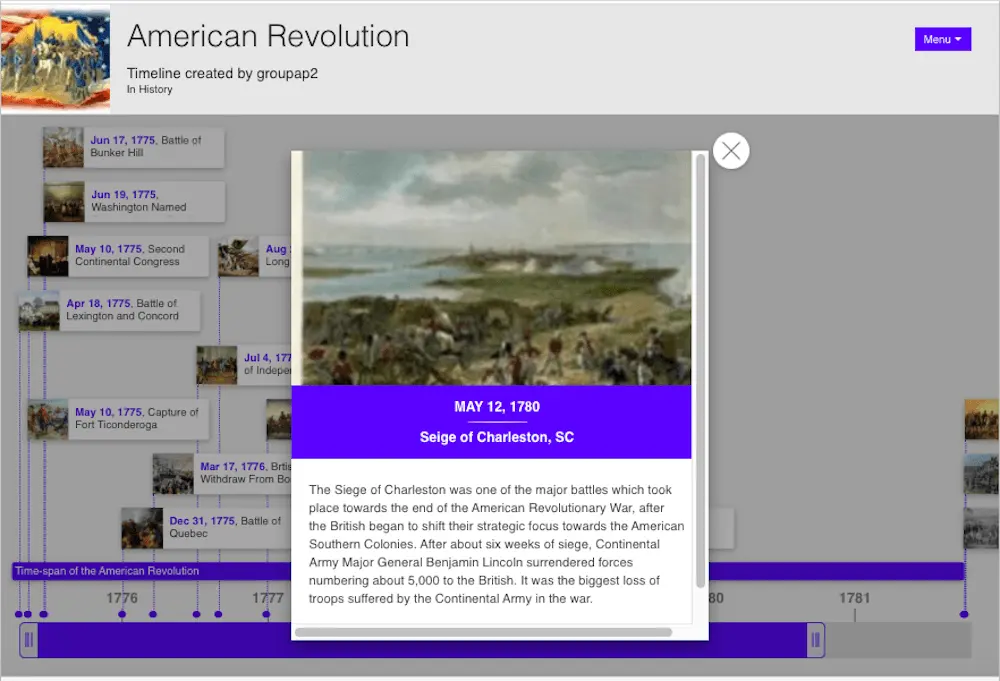This screenshot has height=681, width=1000.
Task: Click the Jun 19, 1775 event thumbnail
Action: 64,201
